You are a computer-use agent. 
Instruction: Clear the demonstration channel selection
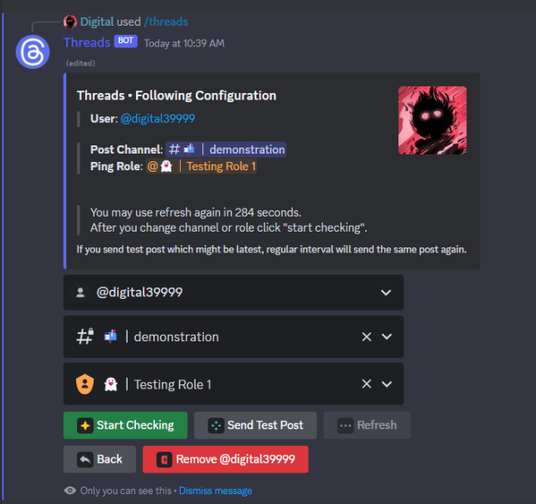click(x=366, y=337)
